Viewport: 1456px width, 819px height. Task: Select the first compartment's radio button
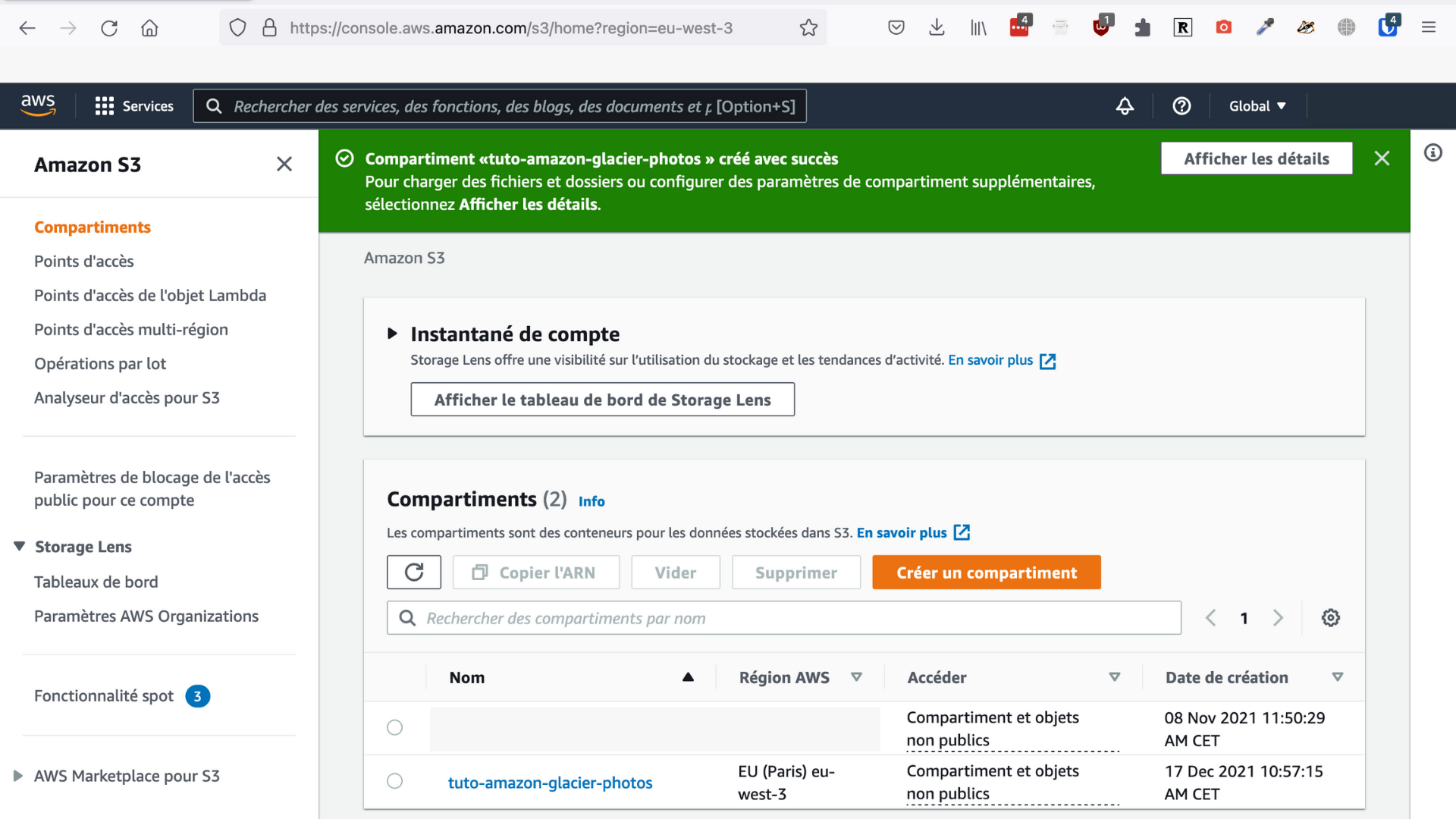[395, 727]
